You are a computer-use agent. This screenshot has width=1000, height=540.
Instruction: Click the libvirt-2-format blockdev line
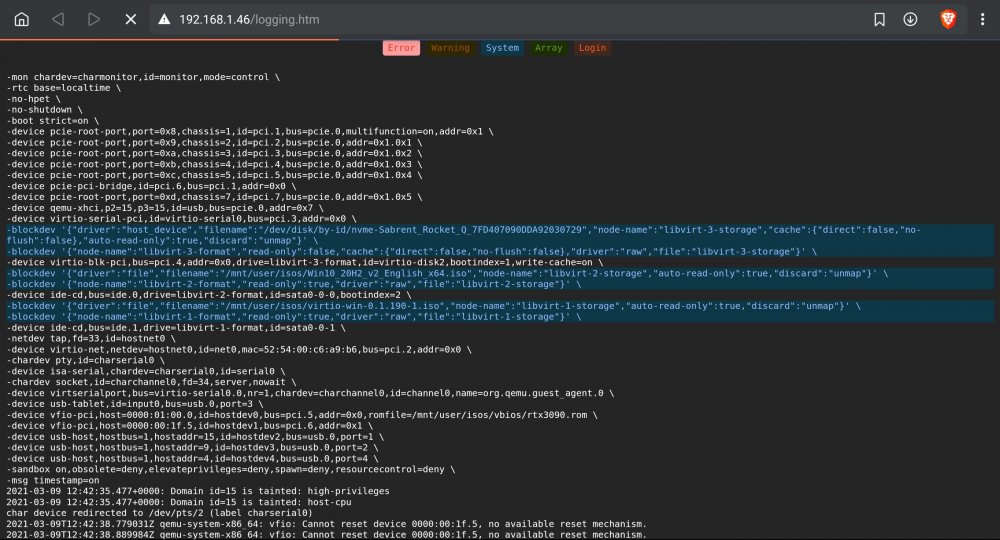point(500,284)
